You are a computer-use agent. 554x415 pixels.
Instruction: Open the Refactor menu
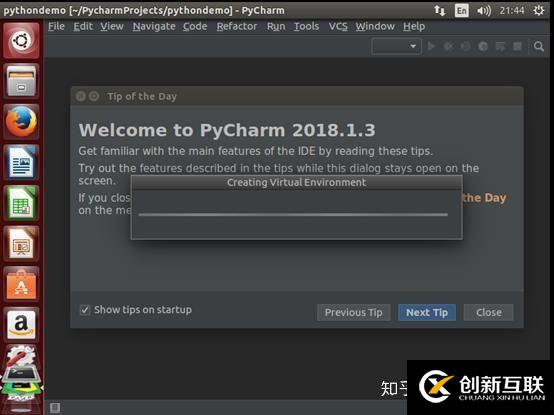click(237, 26)
